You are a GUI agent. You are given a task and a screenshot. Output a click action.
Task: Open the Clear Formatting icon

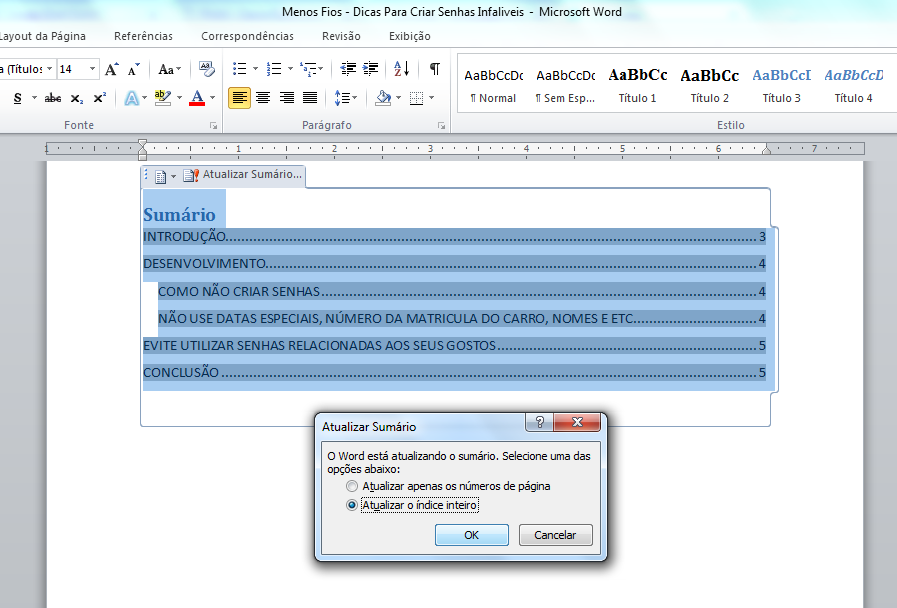point(208,70)
